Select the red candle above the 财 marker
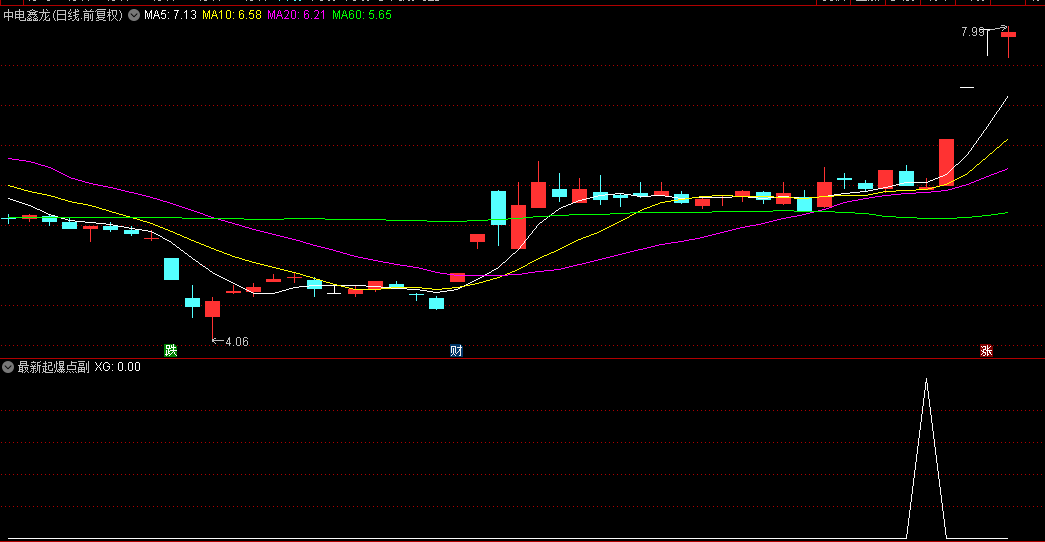The height and width of the screenshot is (542, 1045). pyautogui.click(x=457, y=277)
